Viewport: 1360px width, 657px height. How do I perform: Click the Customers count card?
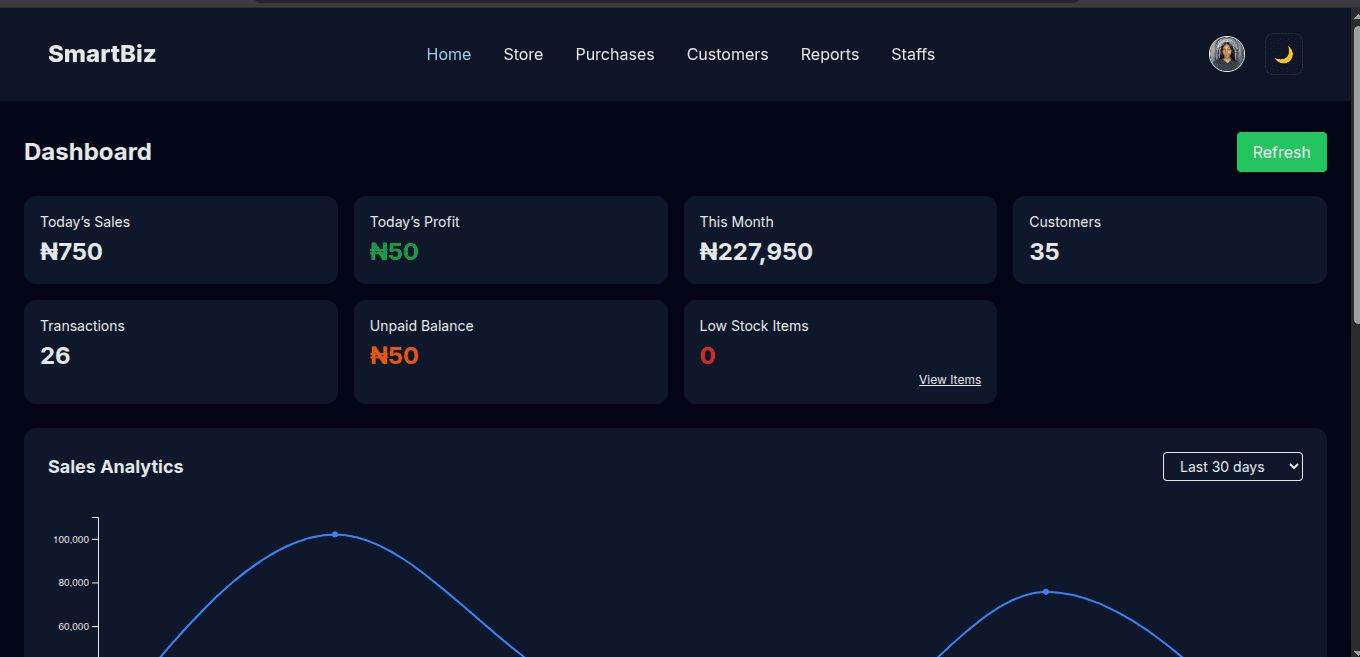[1169, 240]
